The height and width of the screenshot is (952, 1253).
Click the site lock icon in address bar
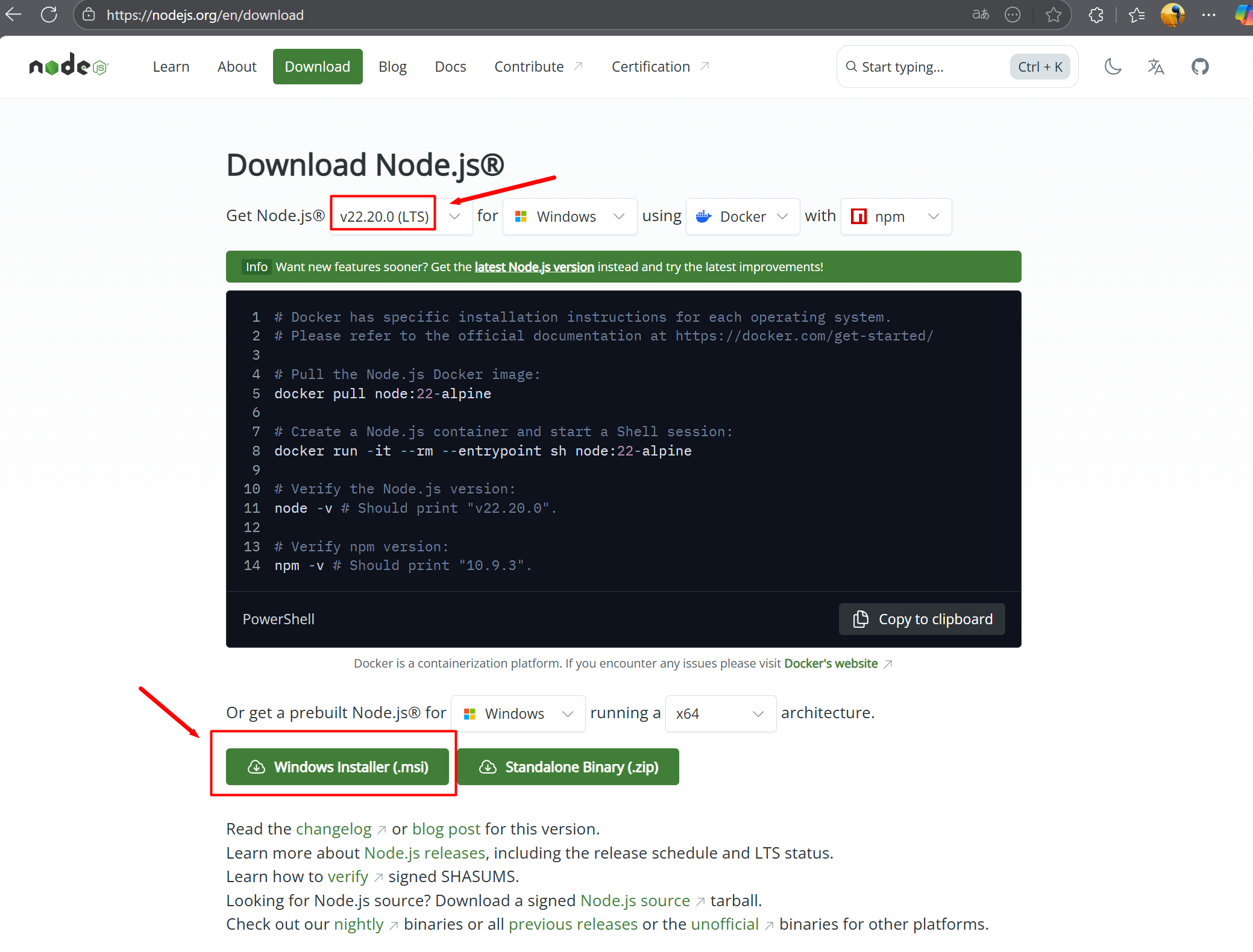point(89,14)
